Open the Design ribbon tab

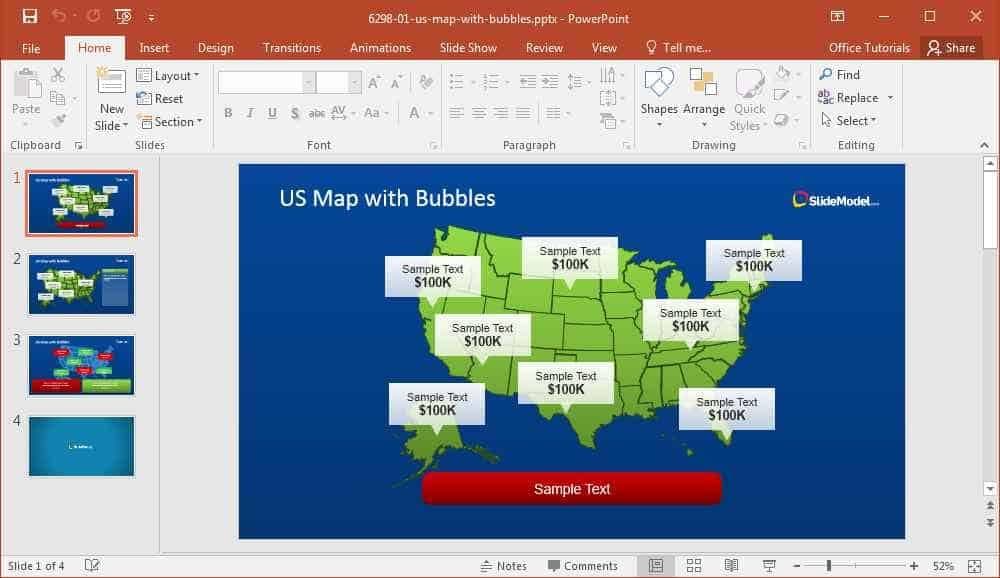[216, 48]
